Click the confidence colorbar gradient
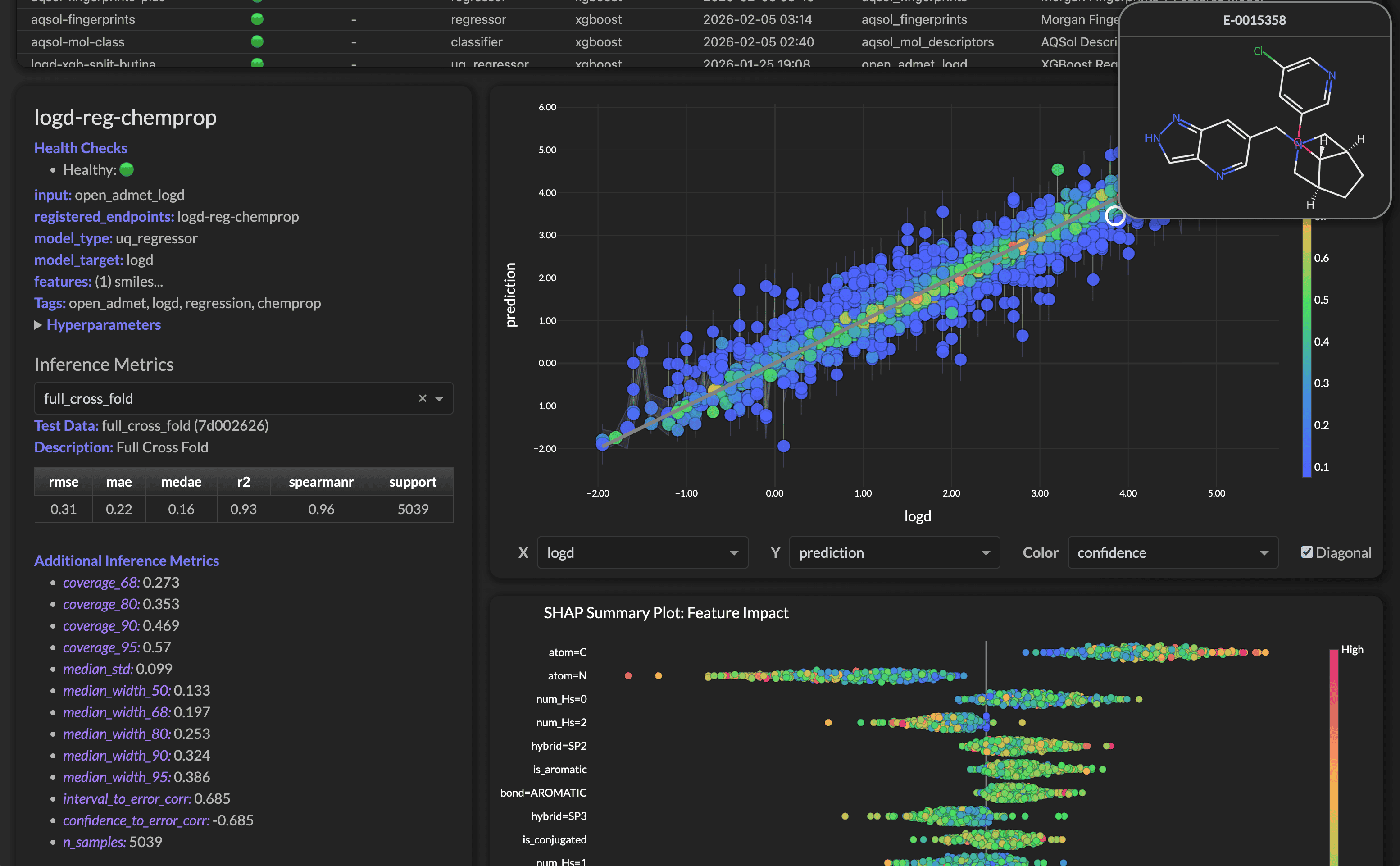Image resolution: width=1400 pixels, height=866 pixels. pos(1306,344)
